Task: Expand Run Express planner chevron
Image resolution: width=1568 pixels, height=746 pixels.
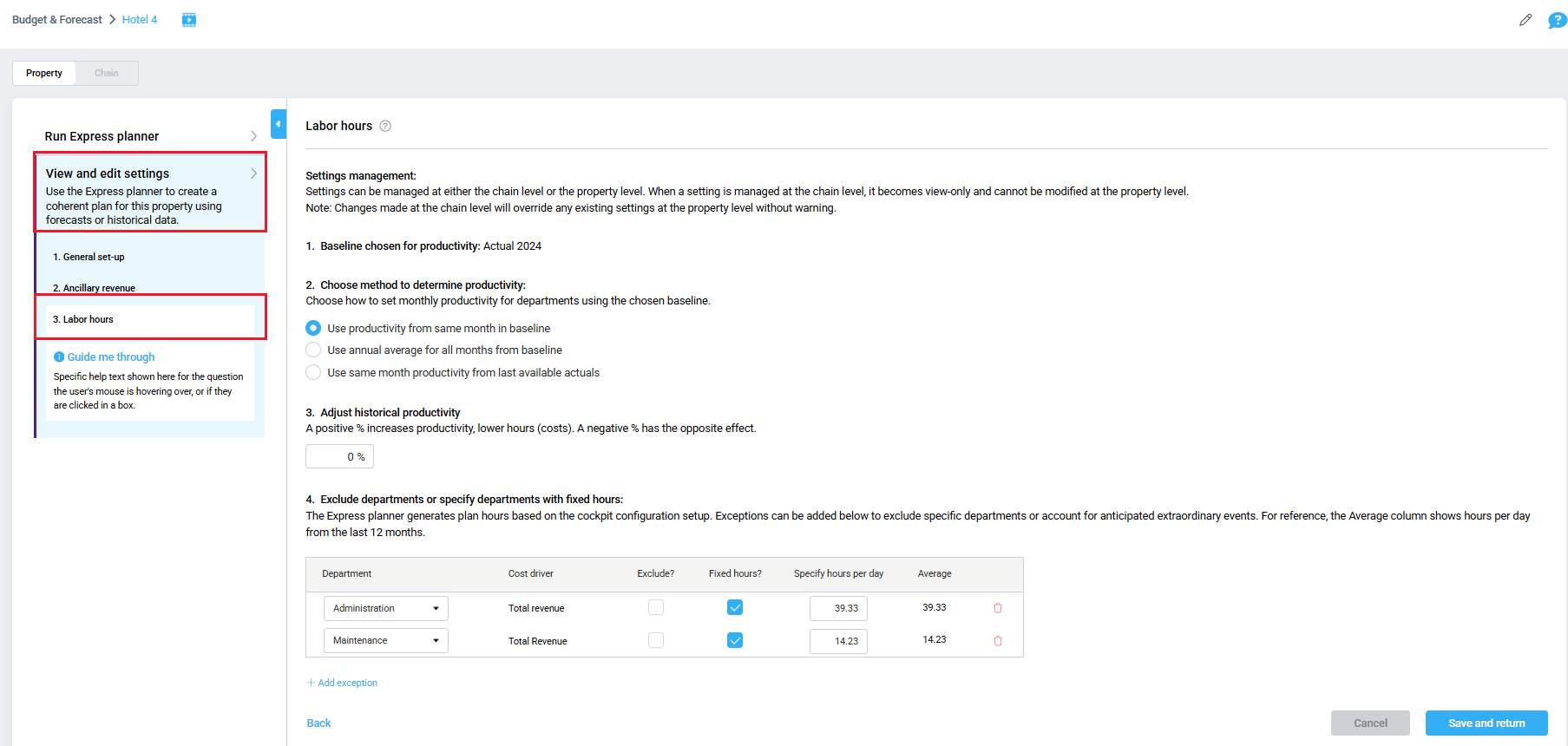Action: pyautogui.click(x=253, y=136)
